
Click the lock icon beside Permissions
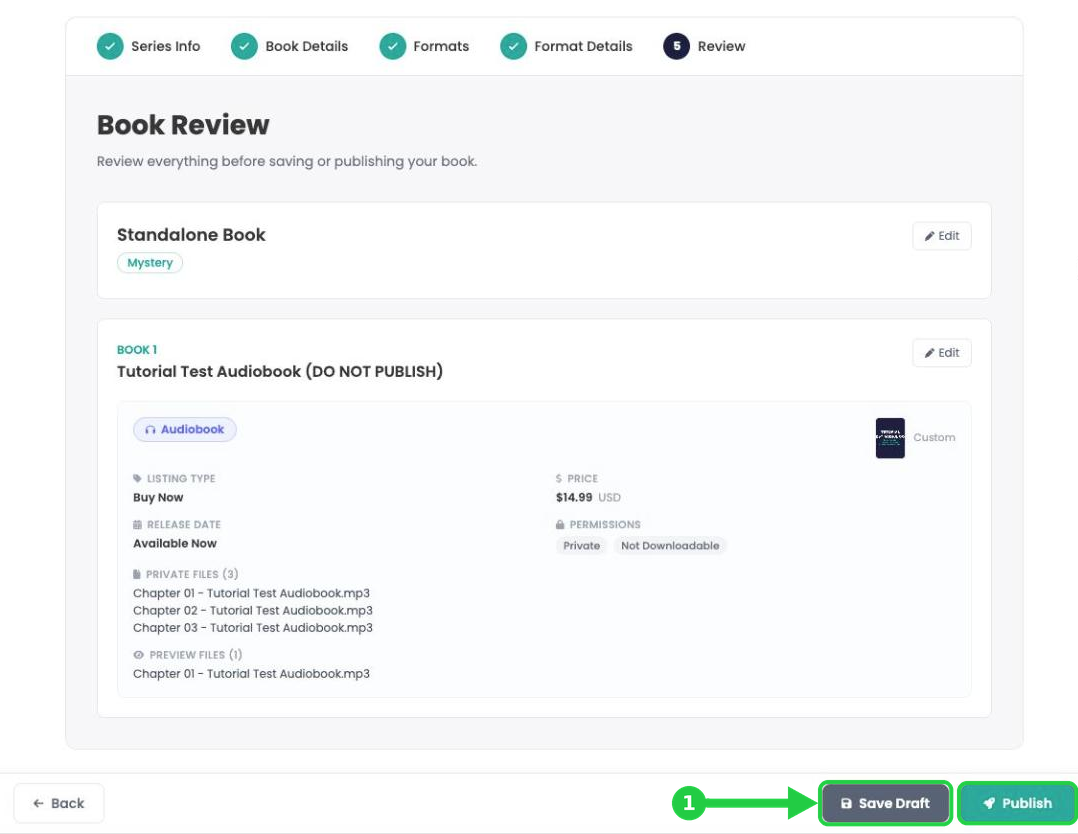pyautogui.click(x=560, y=525)
